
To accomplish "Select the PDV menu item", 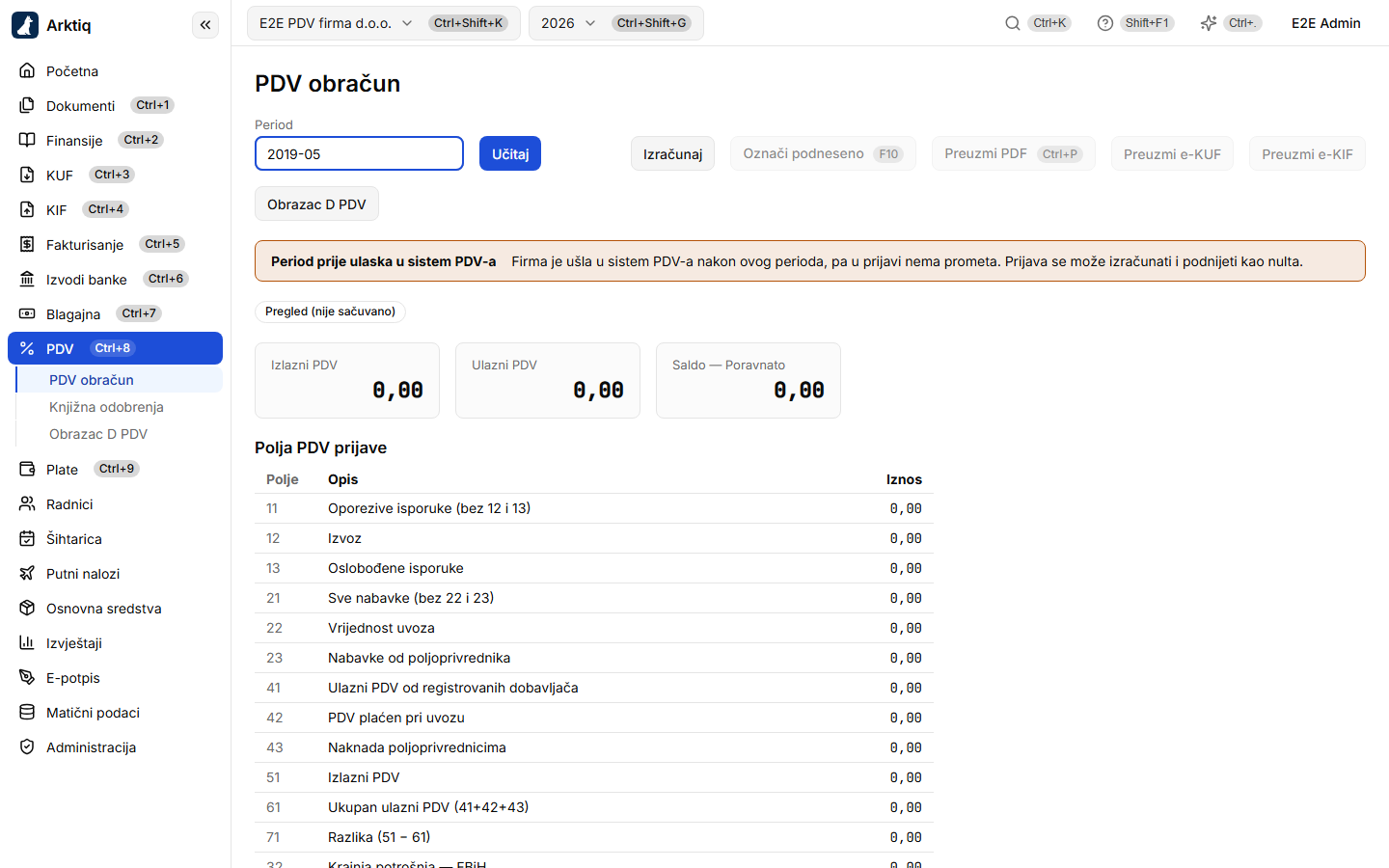I will [x=115, y=348].
